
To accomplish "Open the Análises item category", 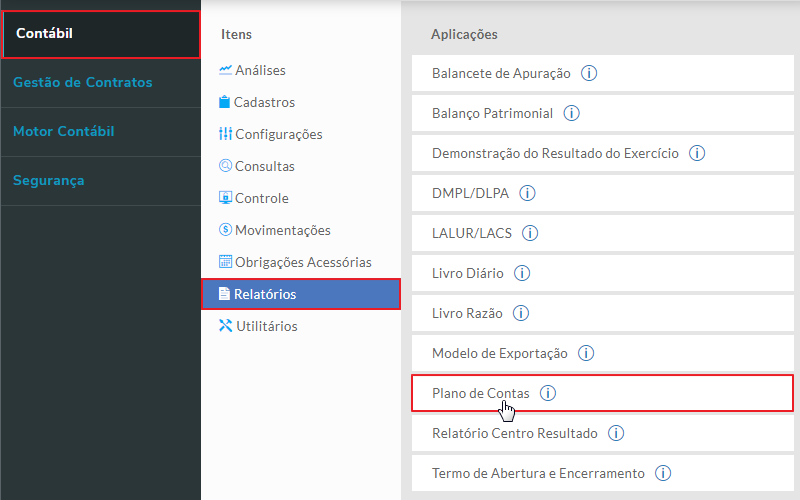I will coord(260,70).
